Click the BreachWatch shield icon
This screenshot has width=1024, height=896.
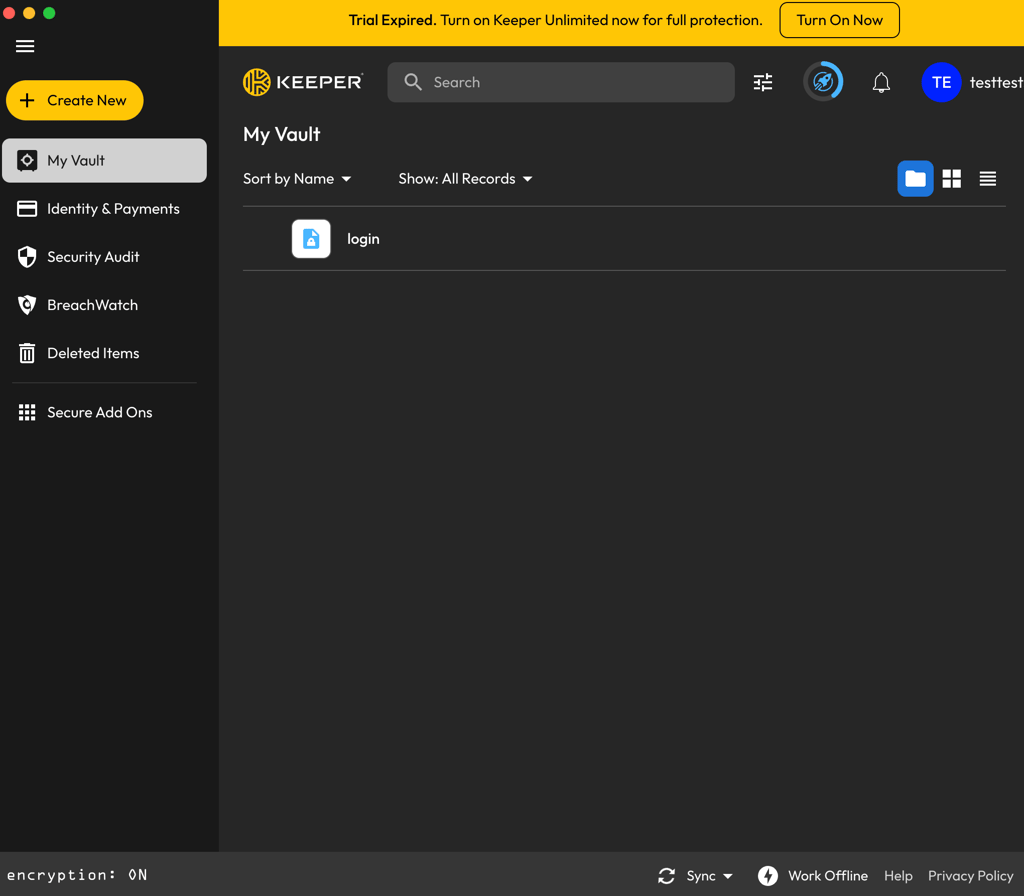point(27,305)
